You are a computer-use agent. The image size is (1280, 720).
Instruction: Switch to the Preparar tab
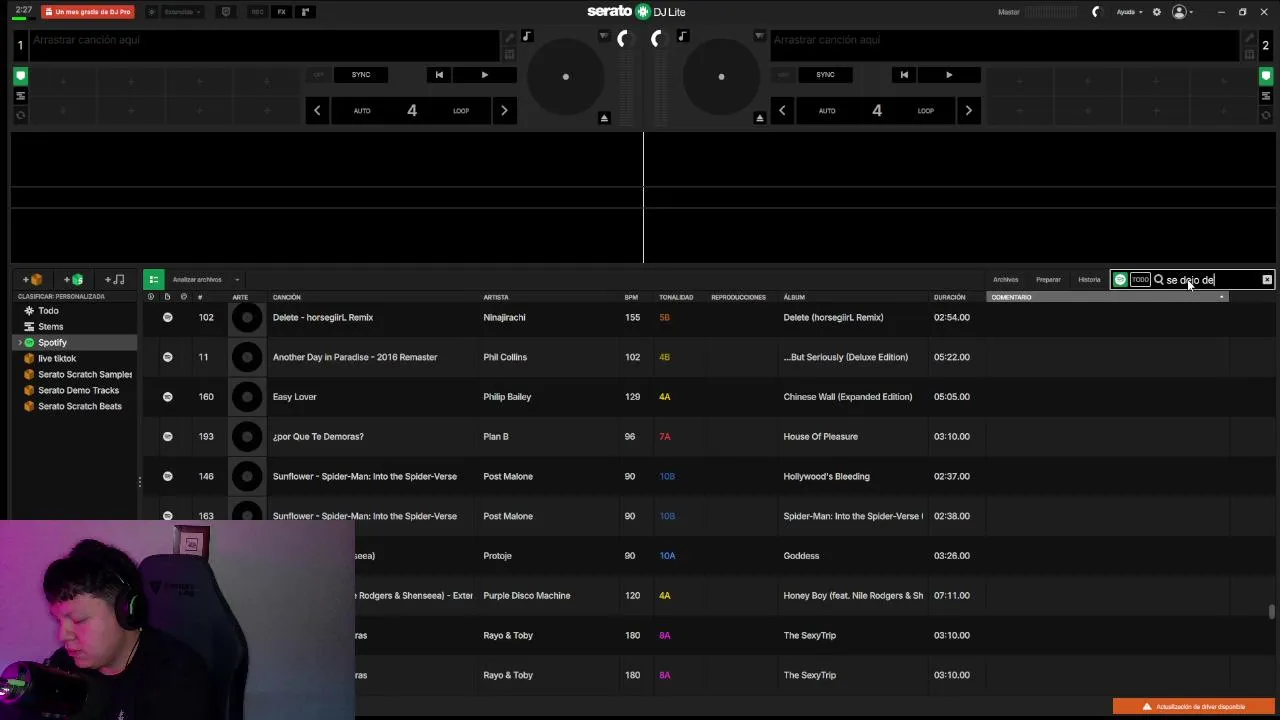(1048, 280)
